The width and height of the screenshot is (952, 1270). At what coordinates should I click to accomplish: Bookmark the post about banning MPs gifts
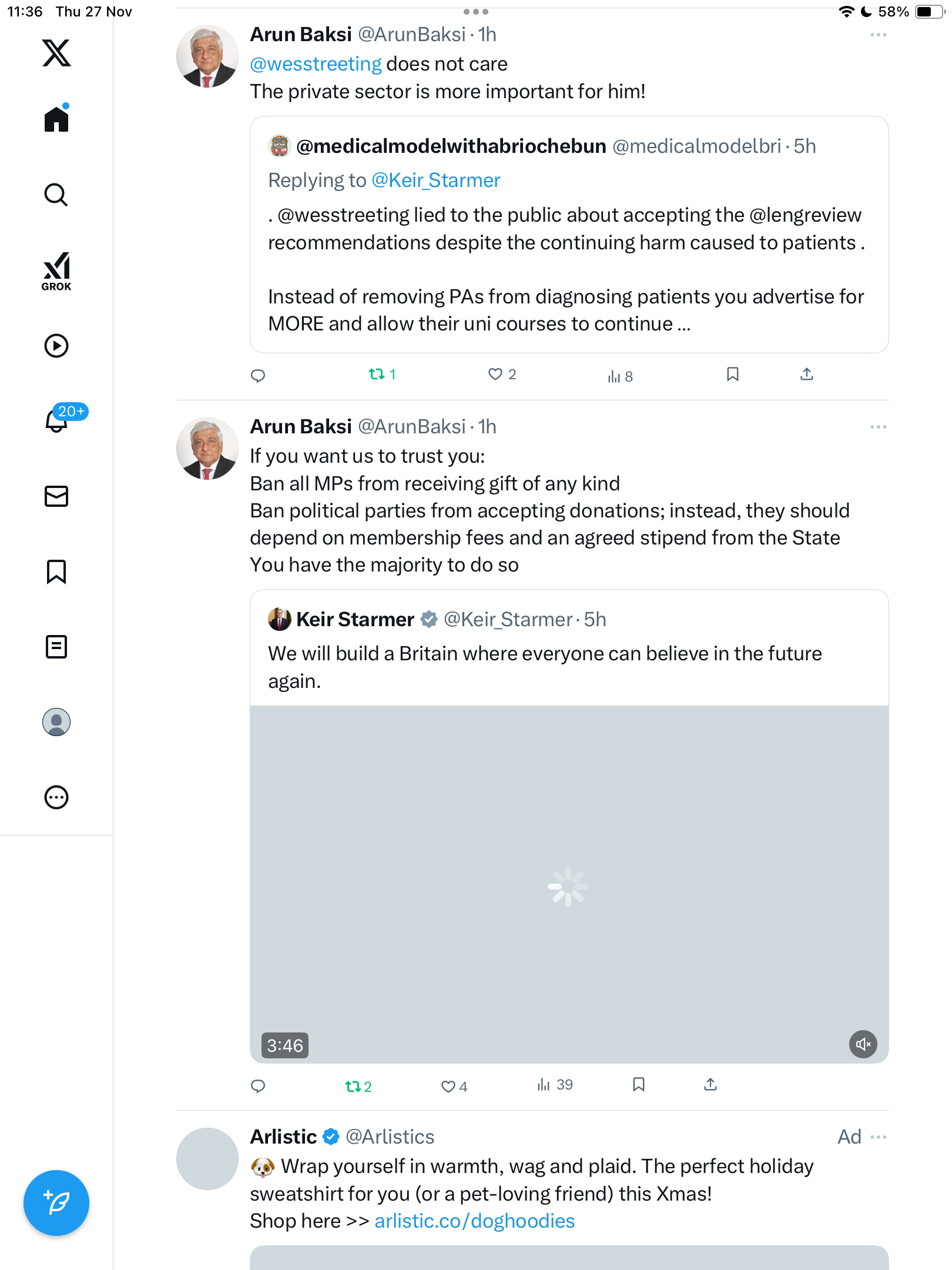point(639,1085)
